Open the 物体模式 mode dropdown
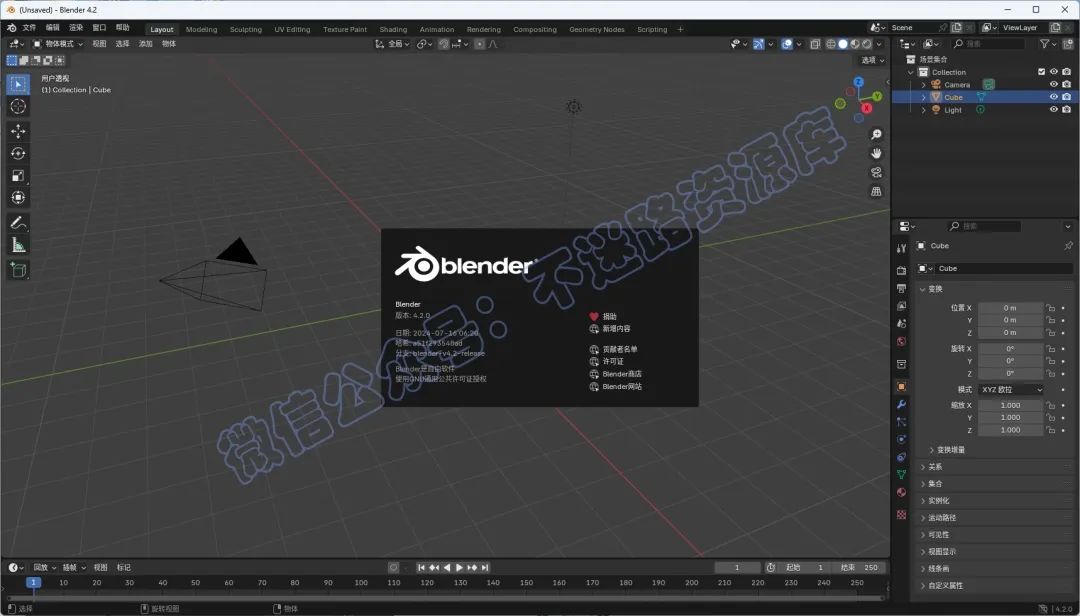 58,43
